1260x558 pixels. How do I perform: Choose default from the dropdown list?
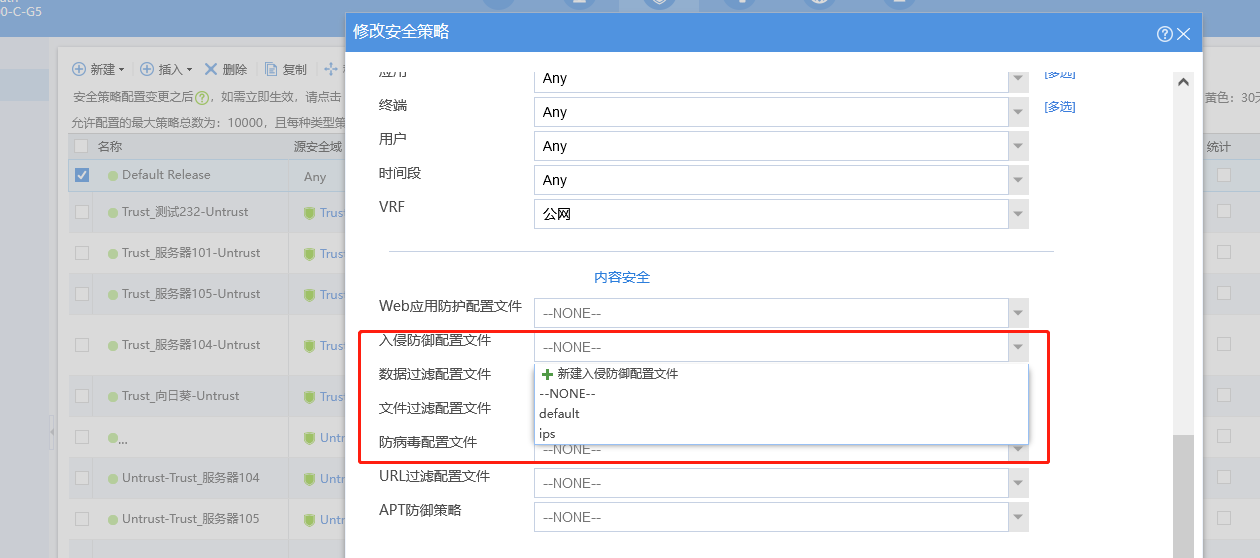(x=559, y=414)
